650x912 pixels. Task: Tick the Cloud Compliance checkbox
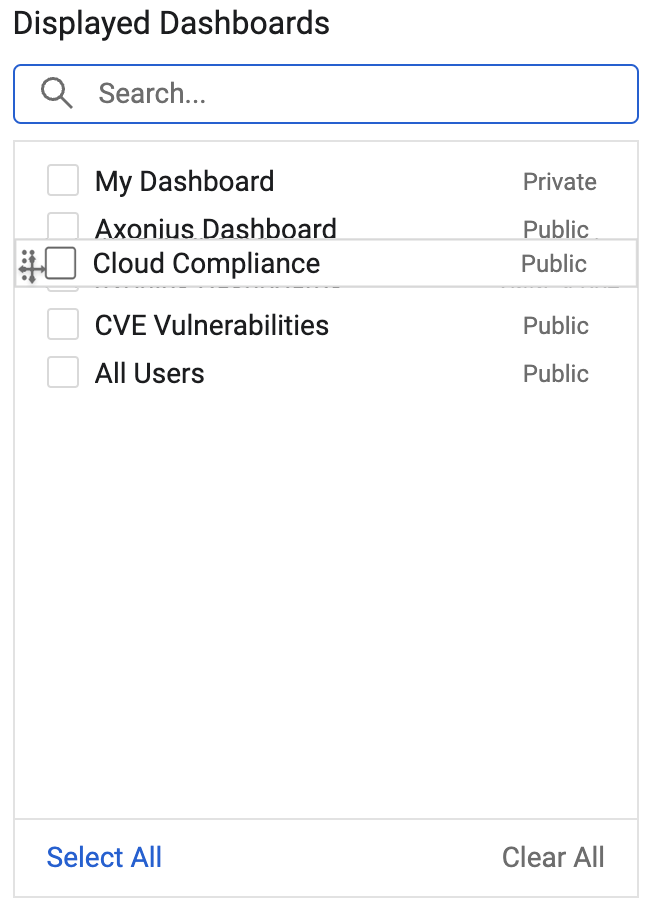61,263
